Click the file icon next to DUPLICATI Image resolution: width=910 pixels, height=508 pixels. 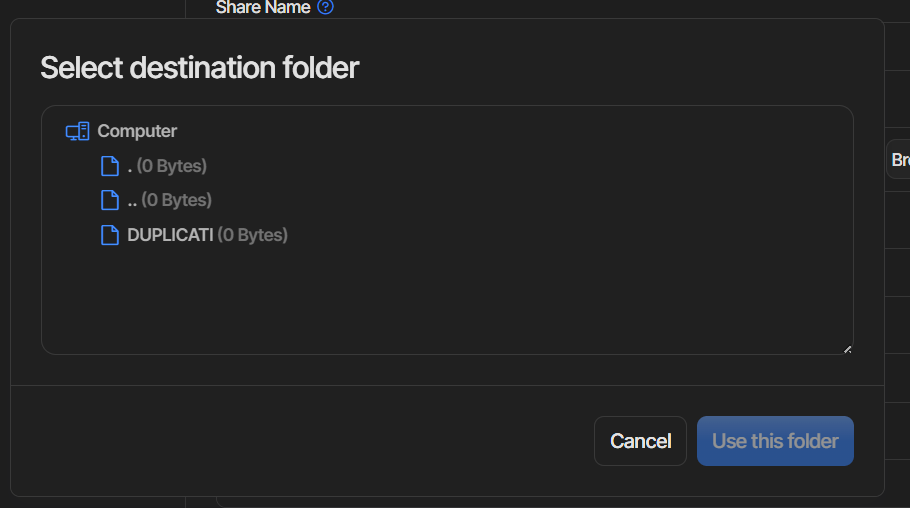[110, 235]
